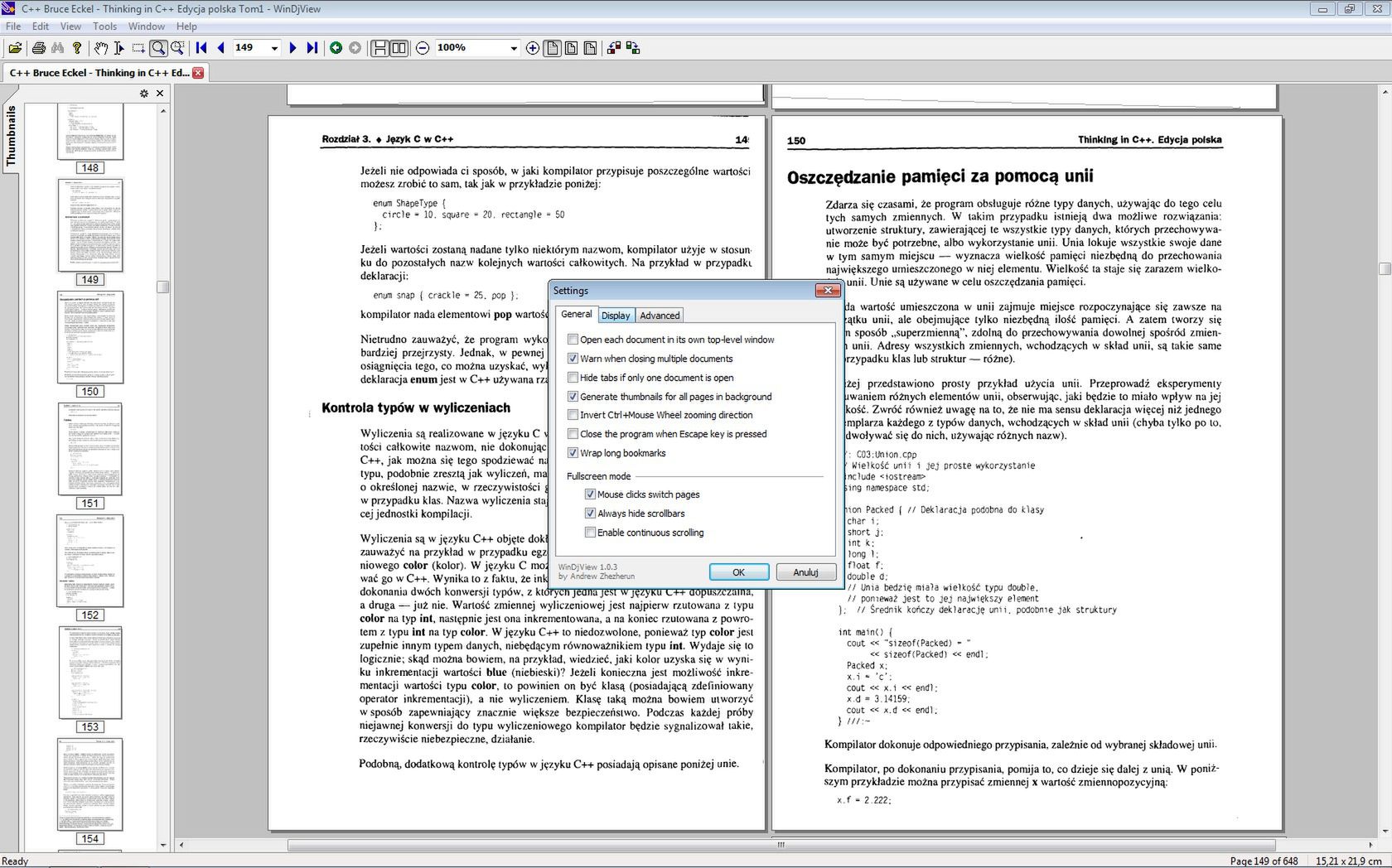This screenshot has width=1392, height=868.
Task: Uncheck Mouse clicks switch pages
Action: (x=590, y=494)
